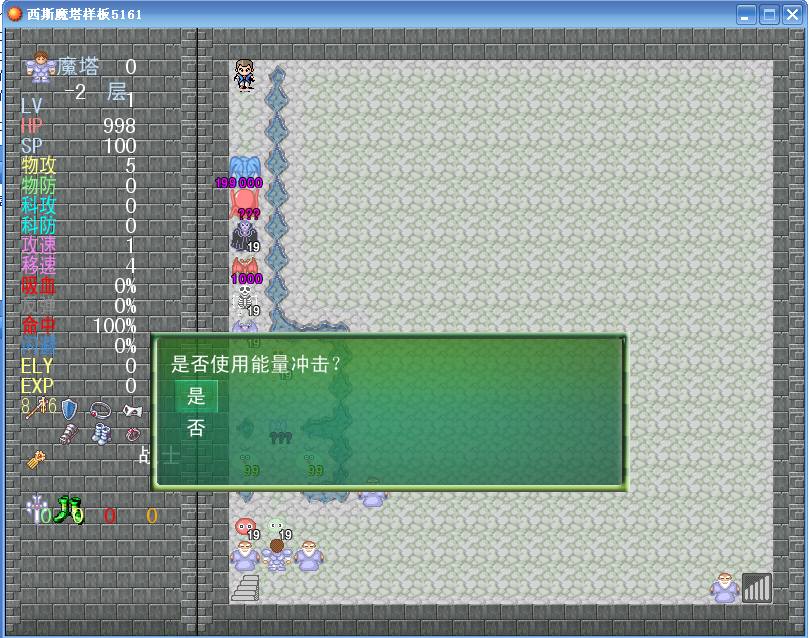Click the old man right of the armored hero
Screen dimensions: 810x638
click(309, 556)
